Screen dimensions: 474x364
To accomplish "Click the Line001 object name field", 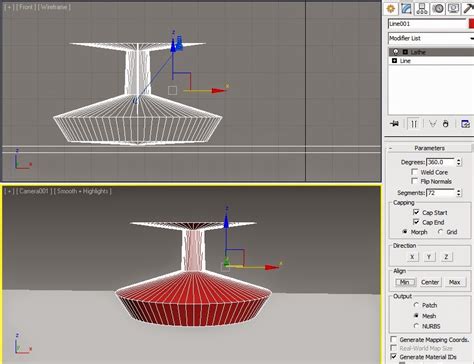I will 427,24.
